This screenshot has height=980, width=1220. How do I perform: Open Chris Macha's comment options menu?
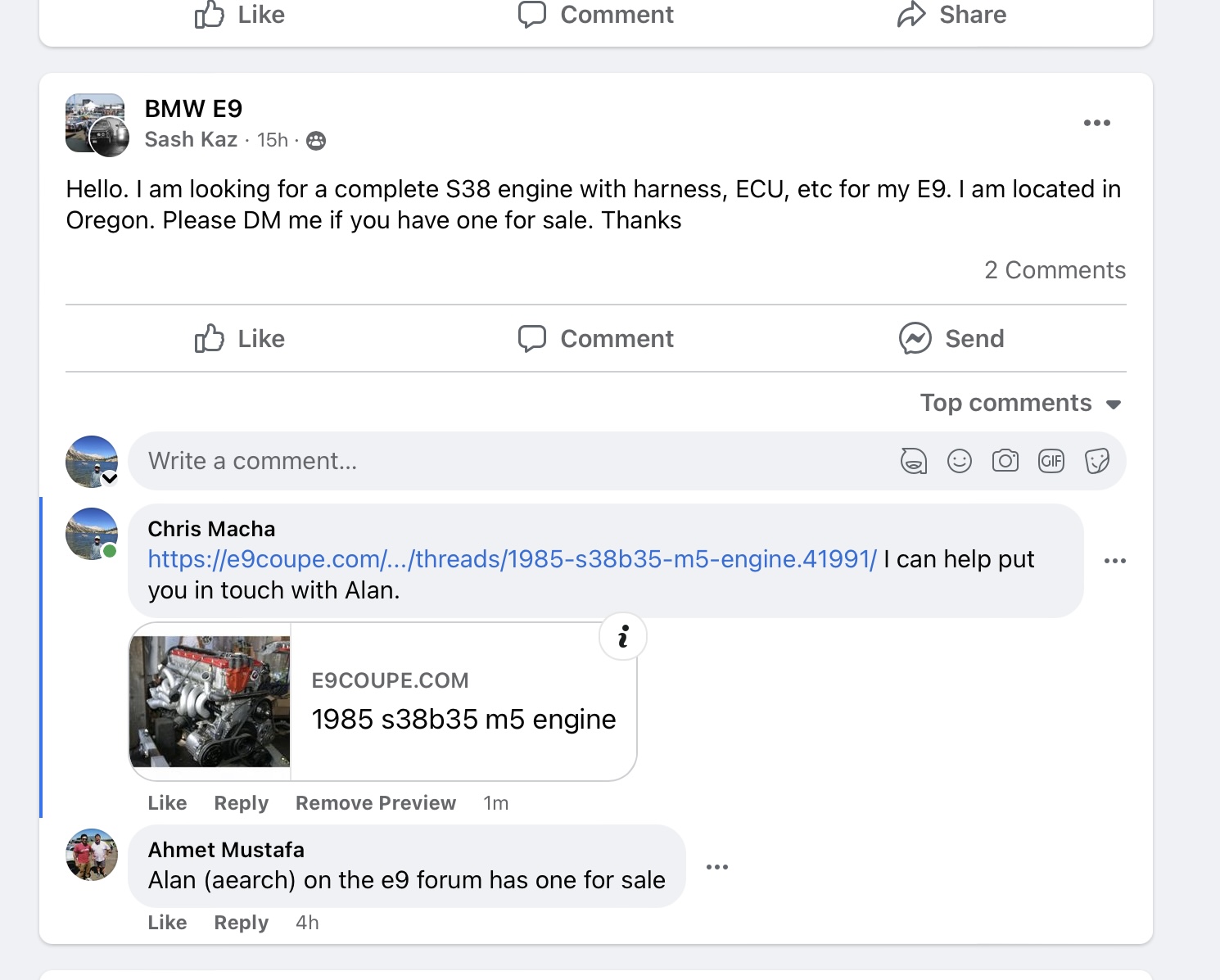tap(1115, 560)
